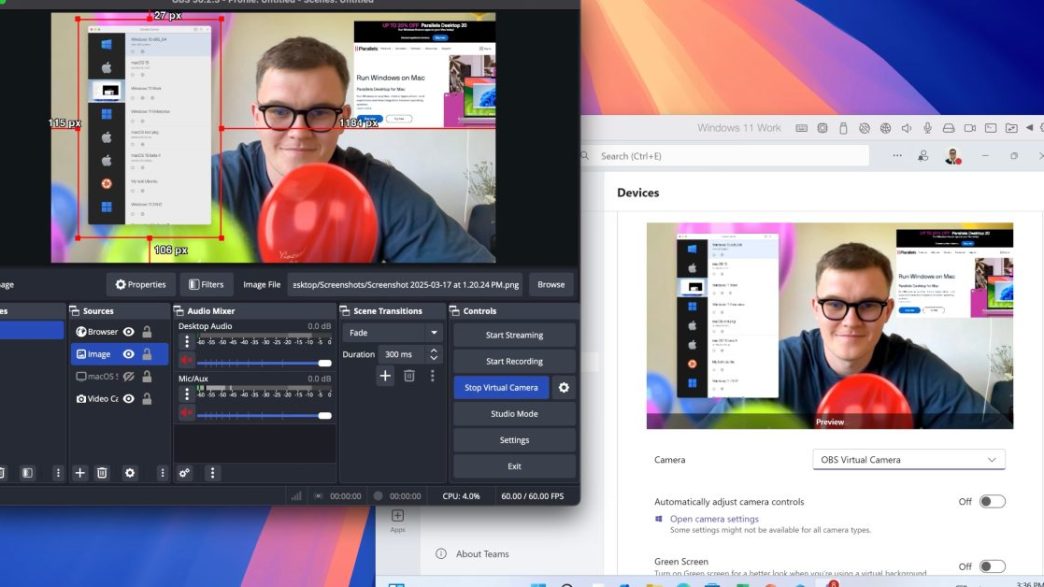Open virtual camera settings gear
Image resolution: width=1044 pixels, height=587 pixels.
564,388
